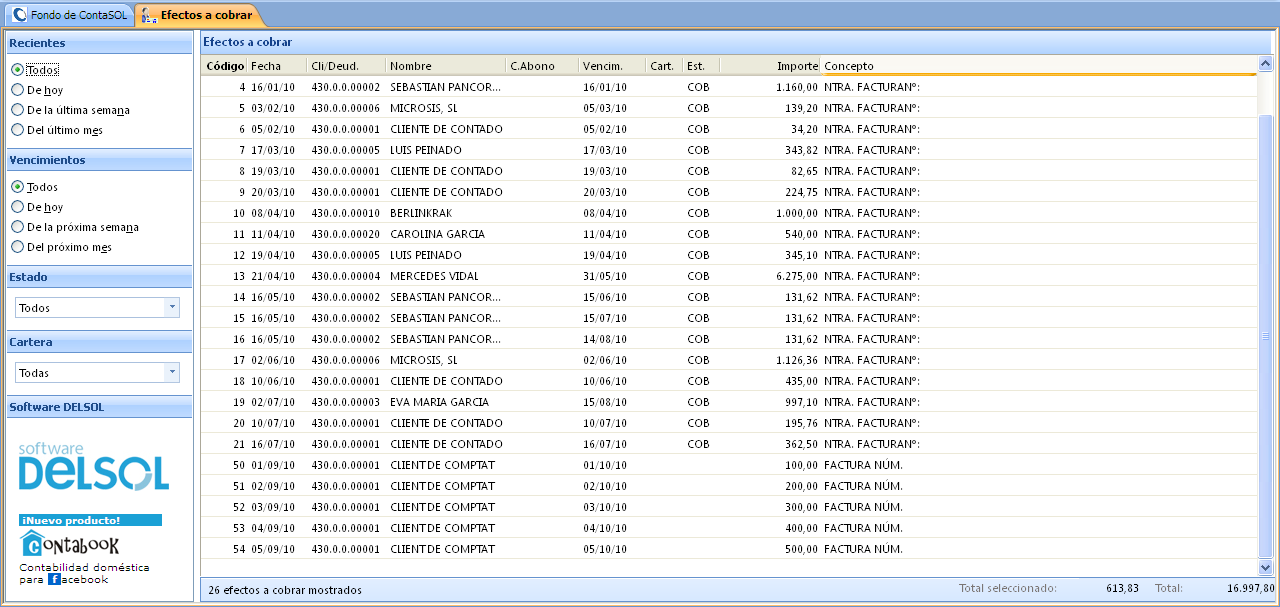Screen dimensions: 1280x607
Task: Click the ¡Nuevo producto! banner
Action: (x=90, y=520)
